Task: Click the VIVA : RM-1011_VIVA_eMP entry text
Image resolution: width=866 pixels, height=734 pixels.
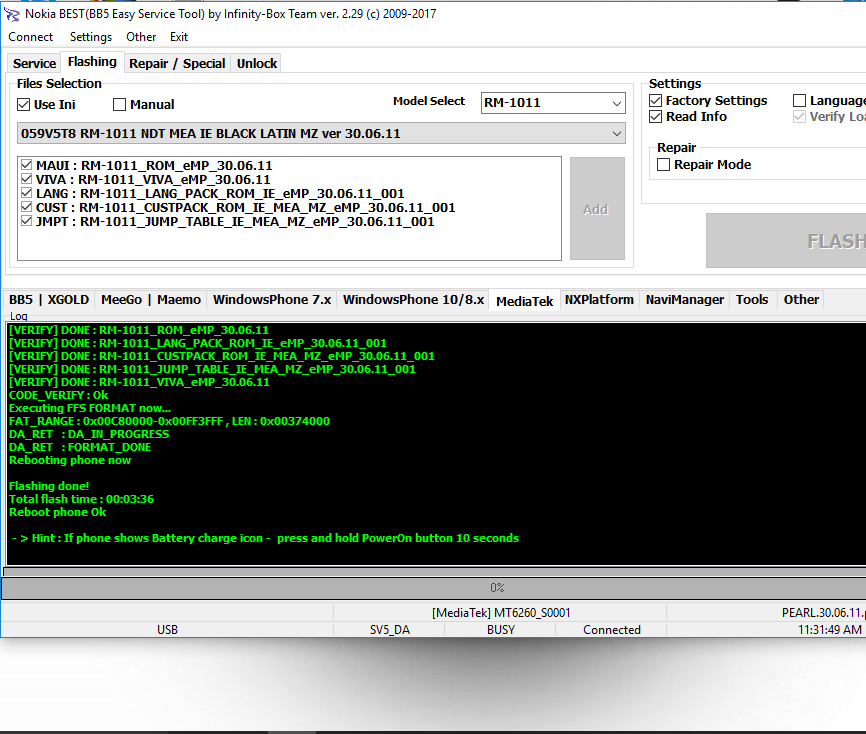Action: point(153,179)
